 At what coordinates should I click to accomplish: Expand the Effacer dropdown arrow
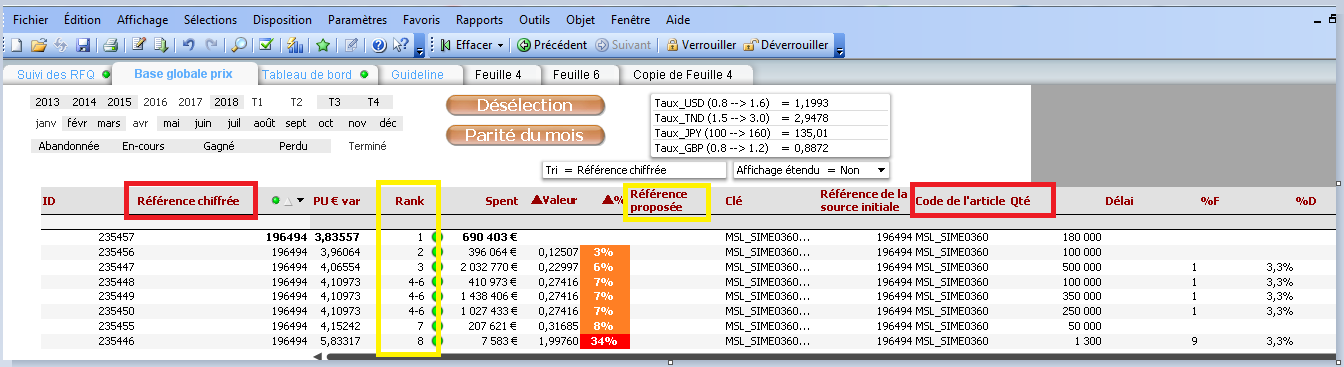click(x=500, y=46)
